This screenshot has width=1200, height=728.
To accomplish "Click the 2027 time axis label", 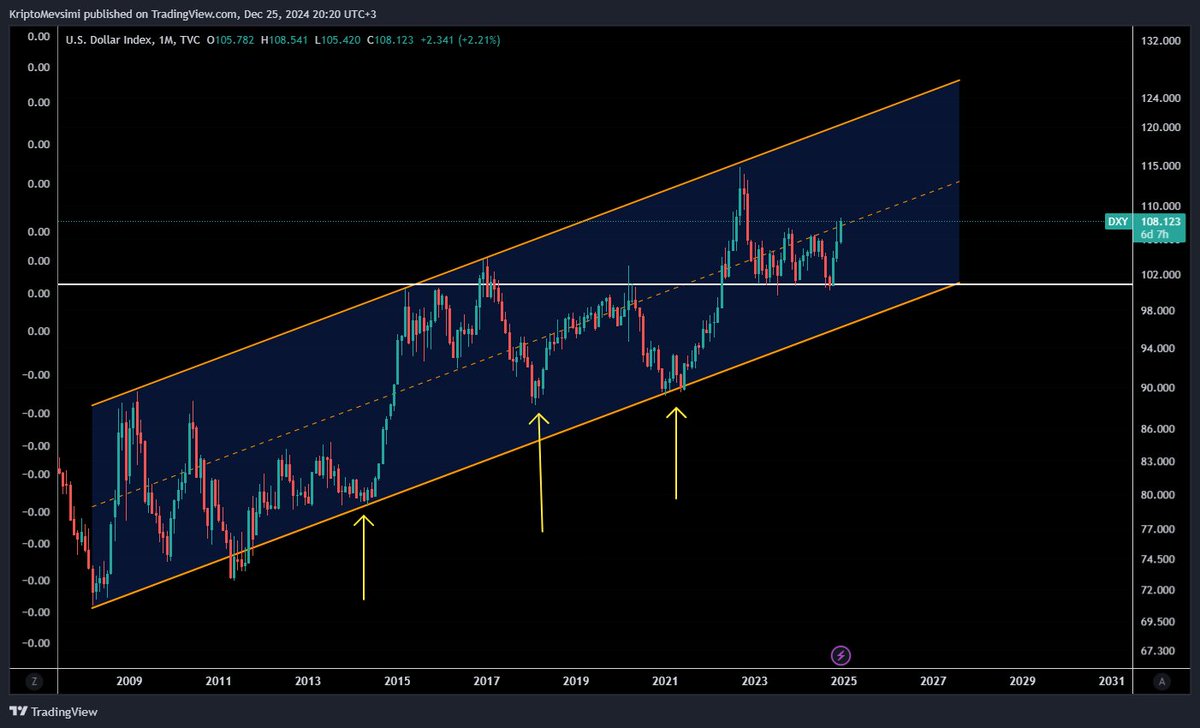I will point(933,681).
